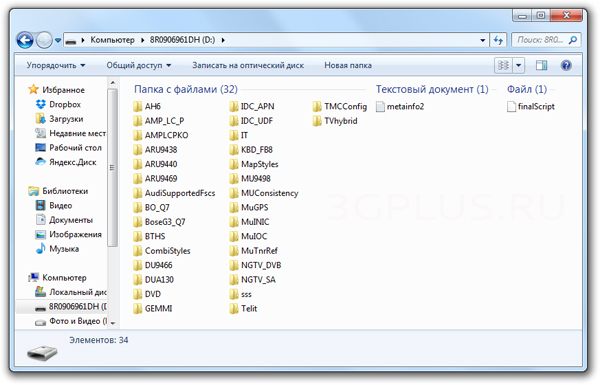Click the drive icon in address bar
This screenshot has width=600, height=385.
click(70, 41)
